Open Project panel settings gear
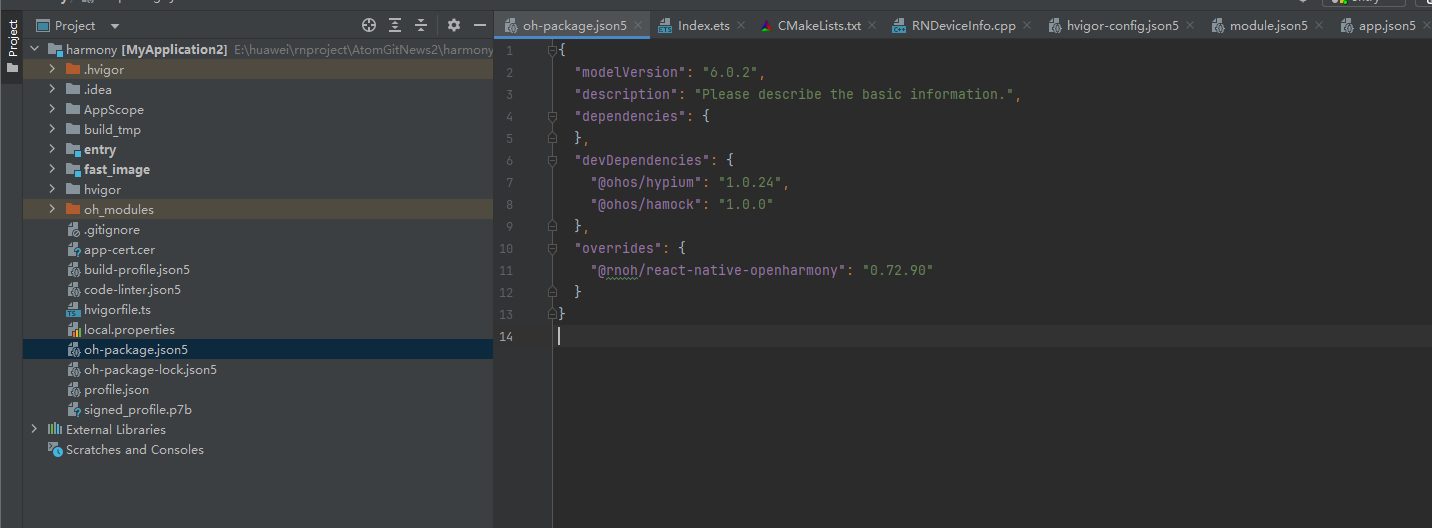Screen dimensions: 1432x528 (x=454, y=25)
